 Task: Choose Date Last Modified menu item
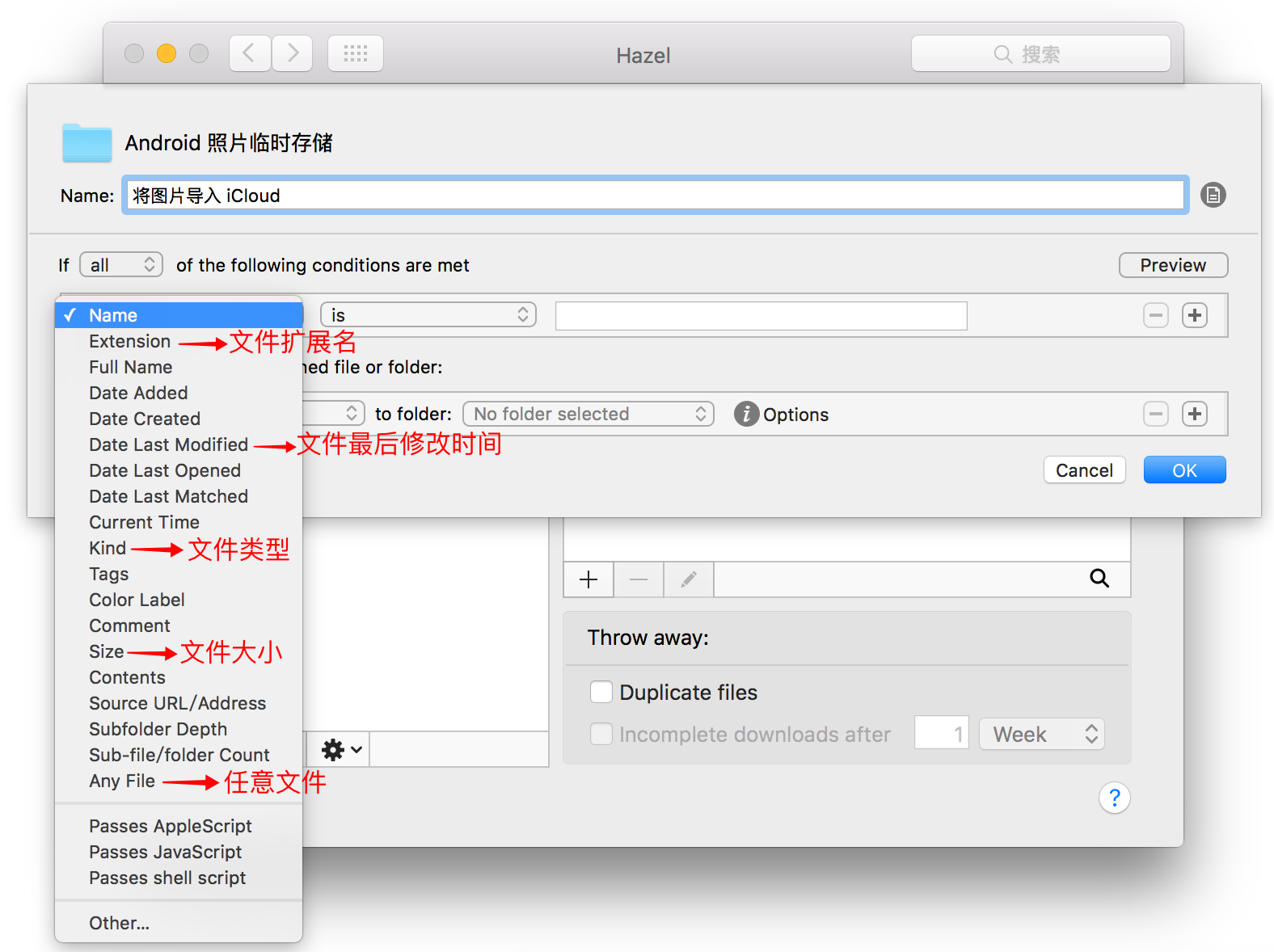click(x=168, y=444)
